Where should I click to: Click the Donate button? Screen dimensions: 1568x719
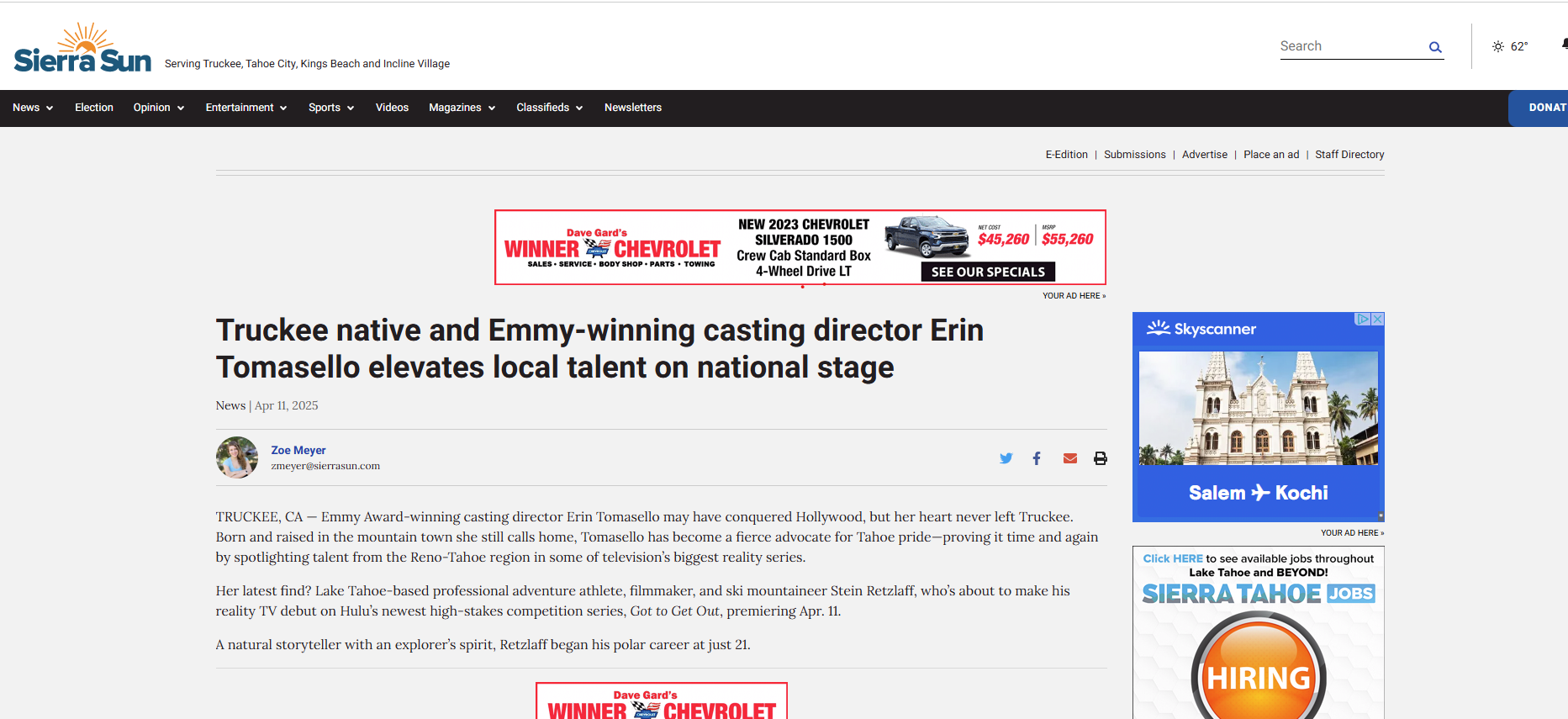click(1539, 108)
